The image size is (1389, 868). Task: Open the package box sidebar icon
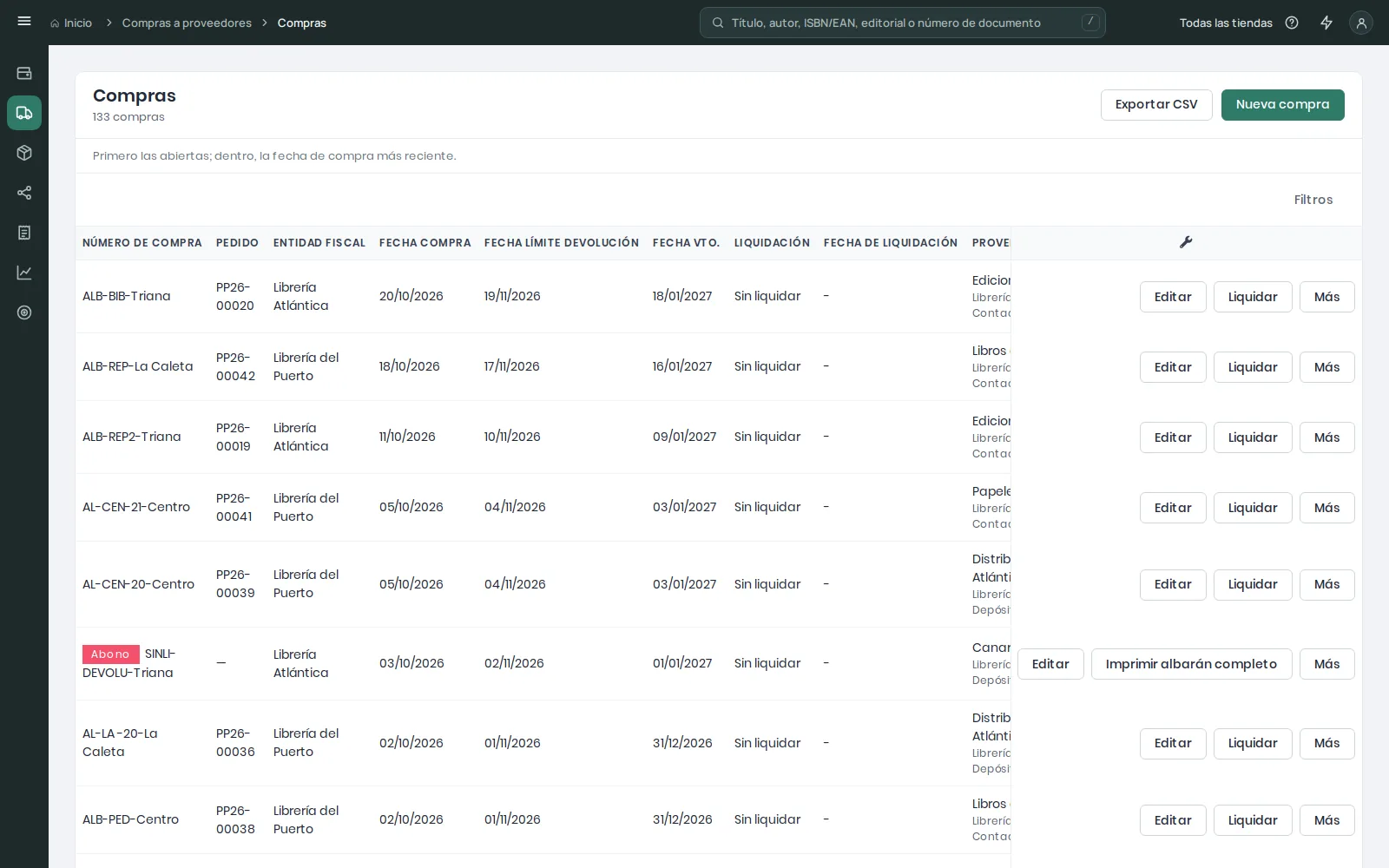pos(24,153)
